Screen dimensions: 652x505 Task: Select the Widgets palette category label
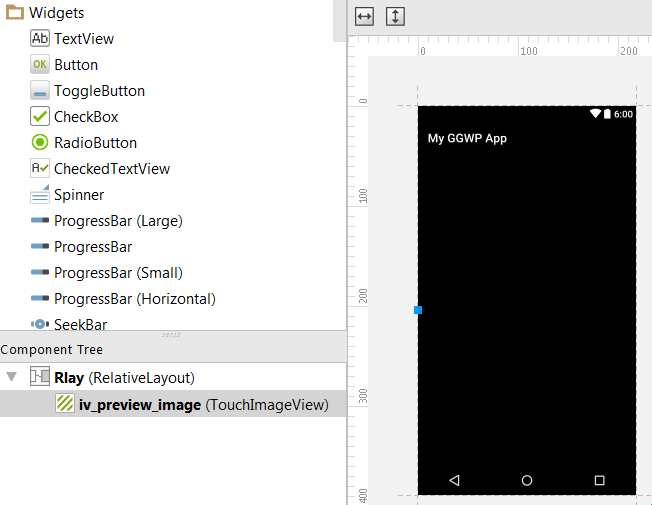point(57,12)
